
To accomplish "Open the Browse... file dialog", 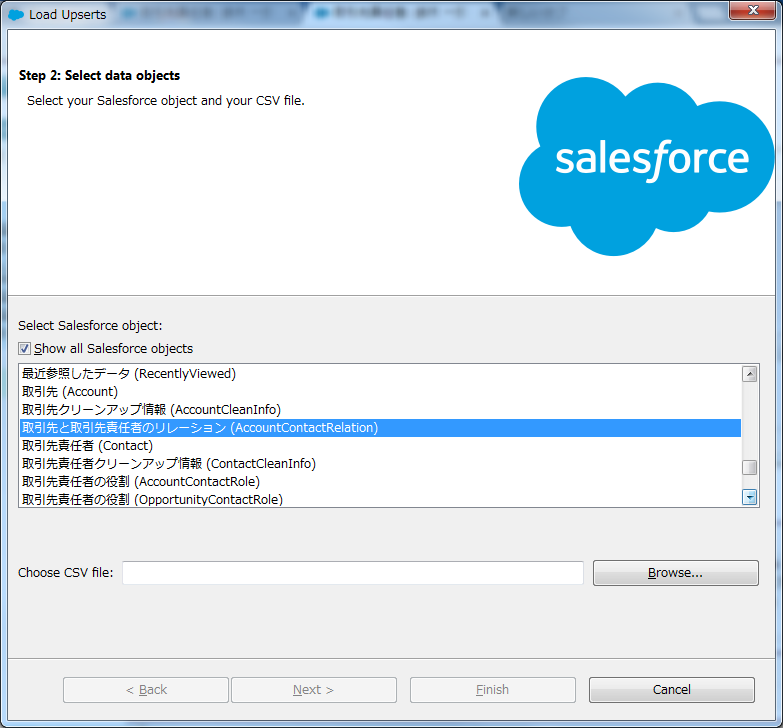I will point(676,573).
